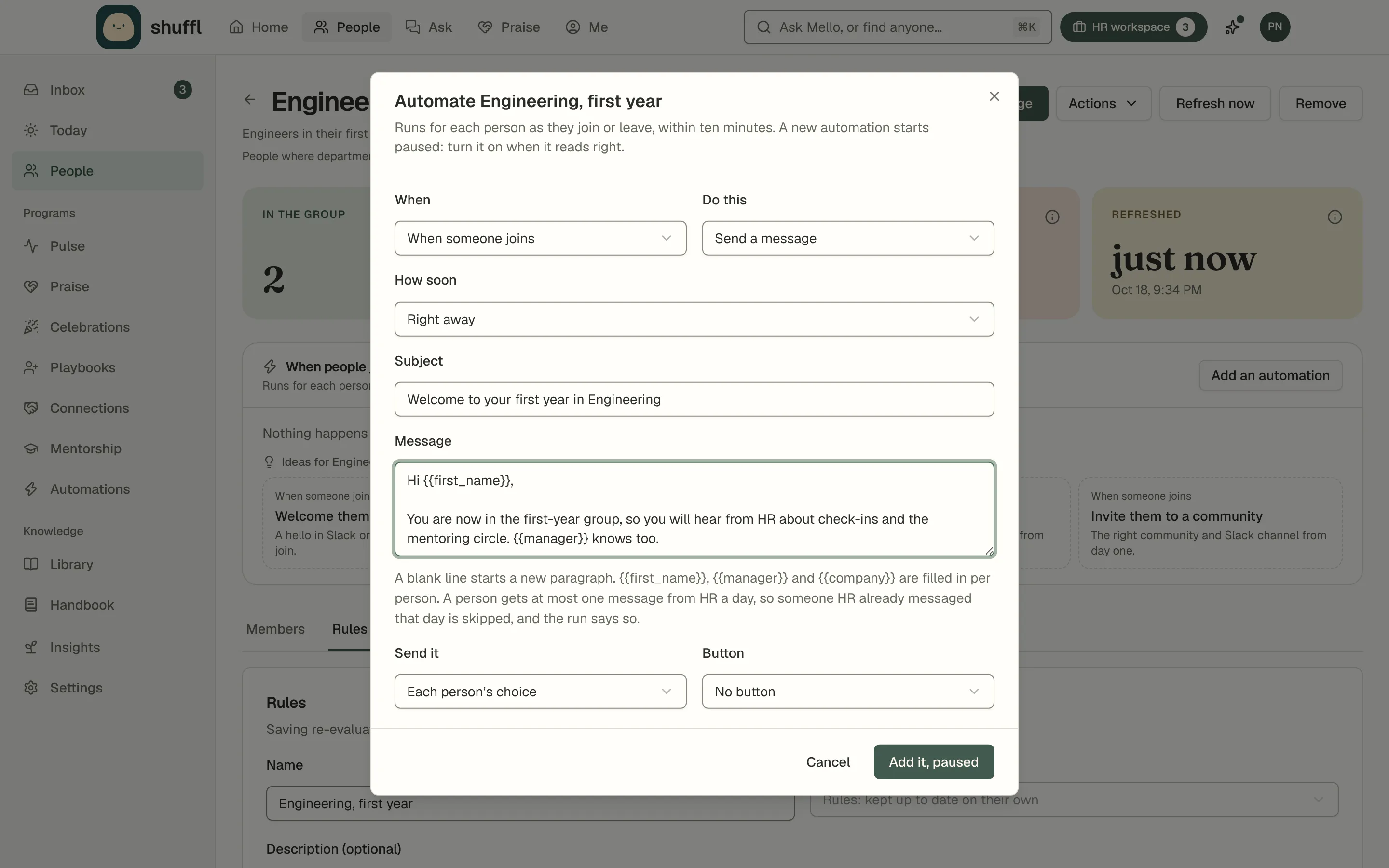Screen dimensions: 1389x868
Task: Go to Today in the sidebar
Action: (108, 130)
